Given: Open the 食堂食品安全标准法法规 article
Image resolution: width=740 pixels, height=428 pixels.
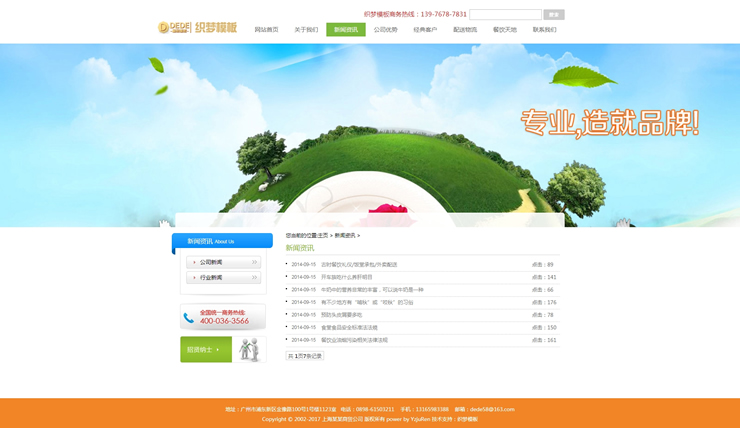Looking at the screenshot, I should [349, 327].
